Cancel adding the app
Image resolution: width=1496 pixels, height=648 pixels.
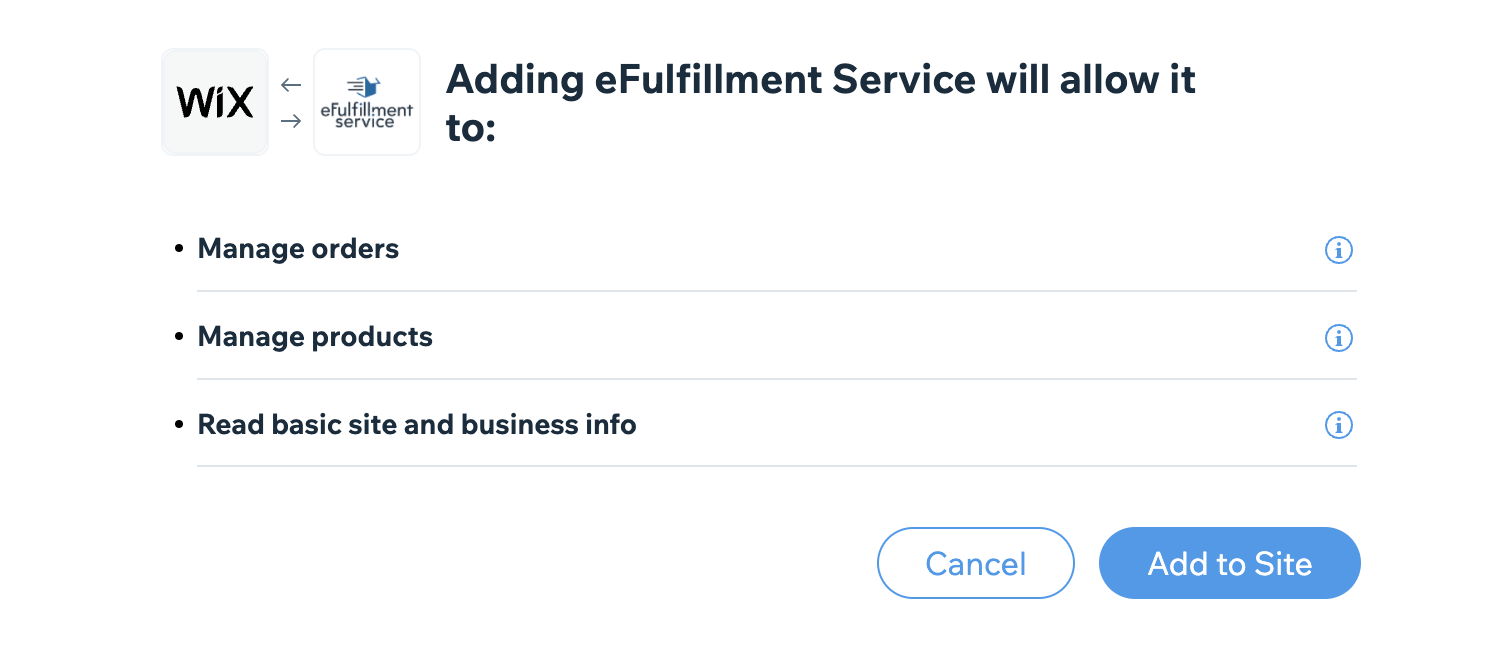(x=976, y=563)
